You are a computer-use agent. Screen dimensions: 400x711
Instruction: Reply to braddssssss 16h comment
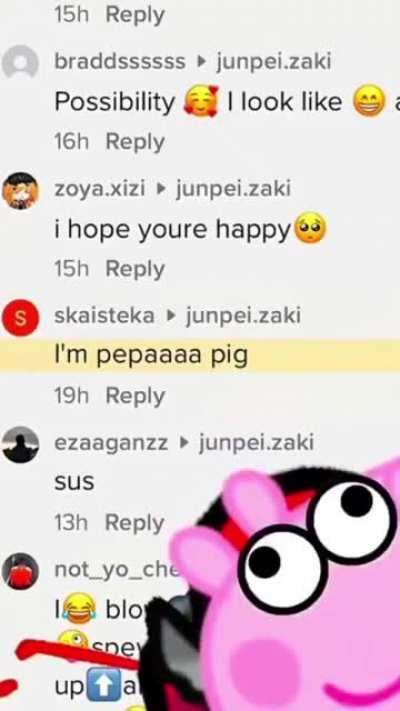(135, 143)
